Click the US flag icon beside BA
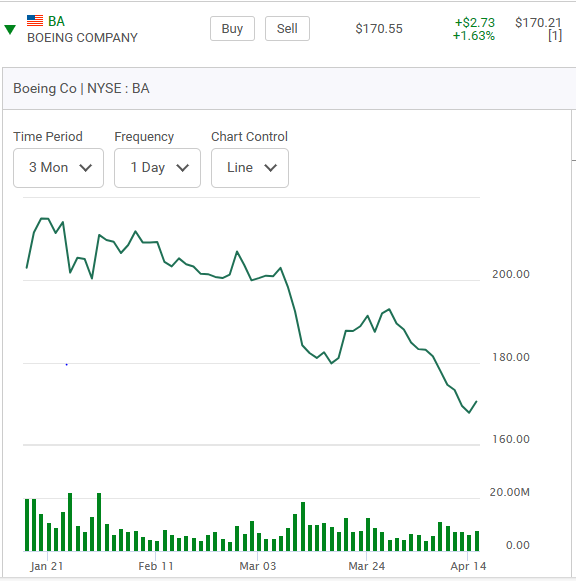 35,20
